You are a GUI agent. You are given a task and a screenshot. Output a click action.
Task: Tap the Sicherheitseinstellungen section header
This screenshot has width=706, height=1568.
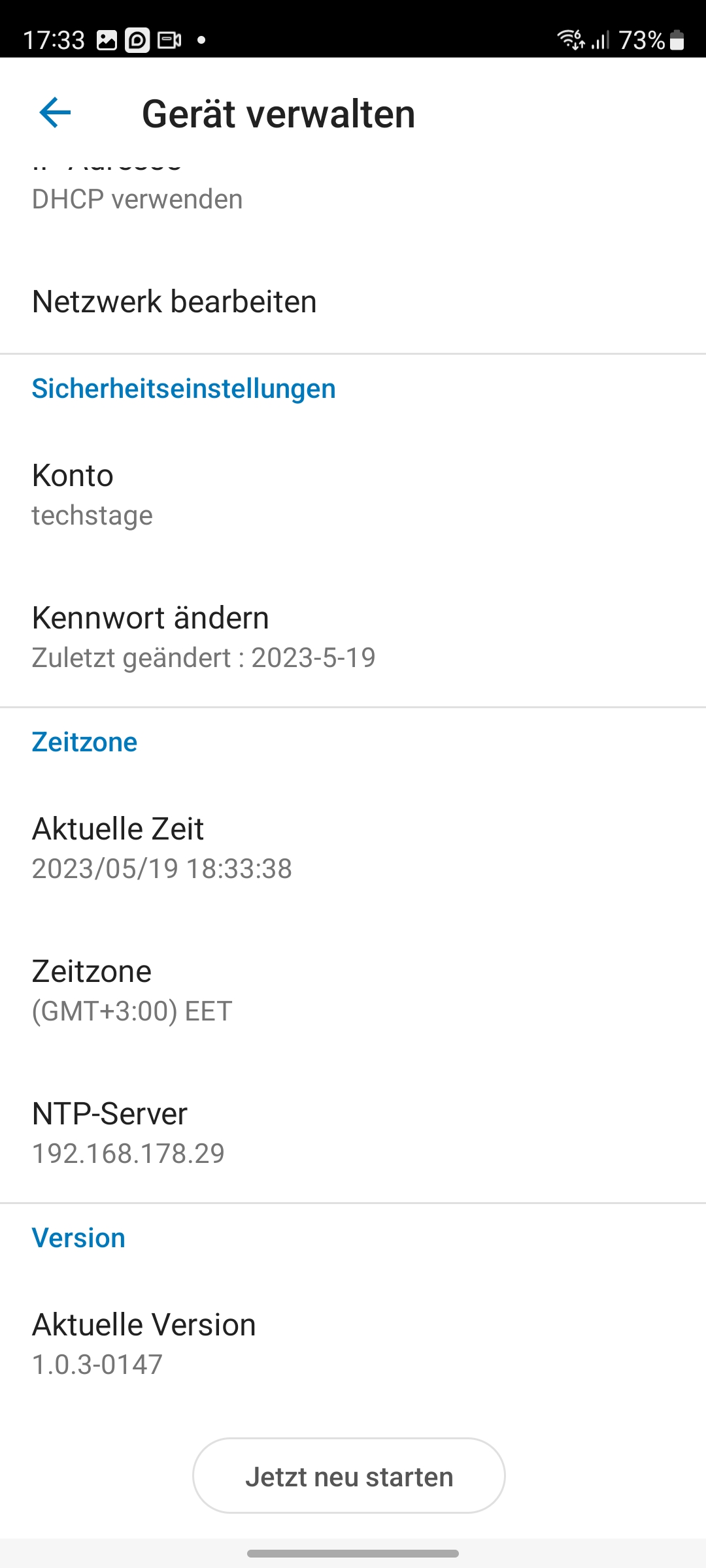tap(184, 389)
